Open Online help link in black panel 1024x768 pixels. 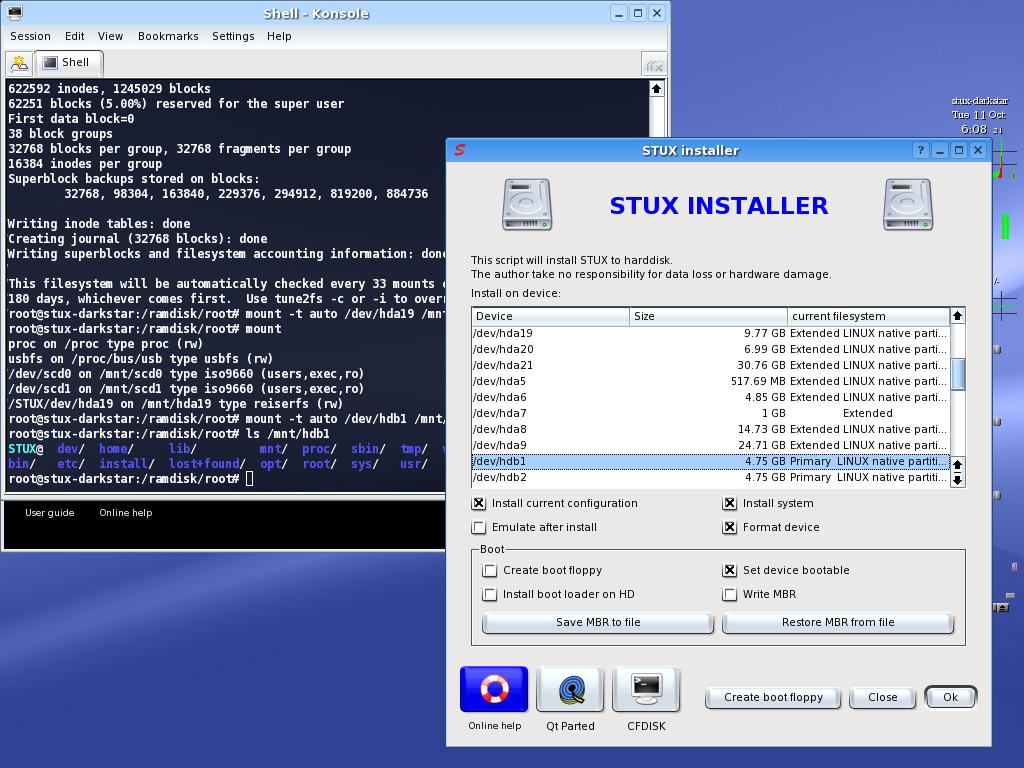[x=125, y=513]
